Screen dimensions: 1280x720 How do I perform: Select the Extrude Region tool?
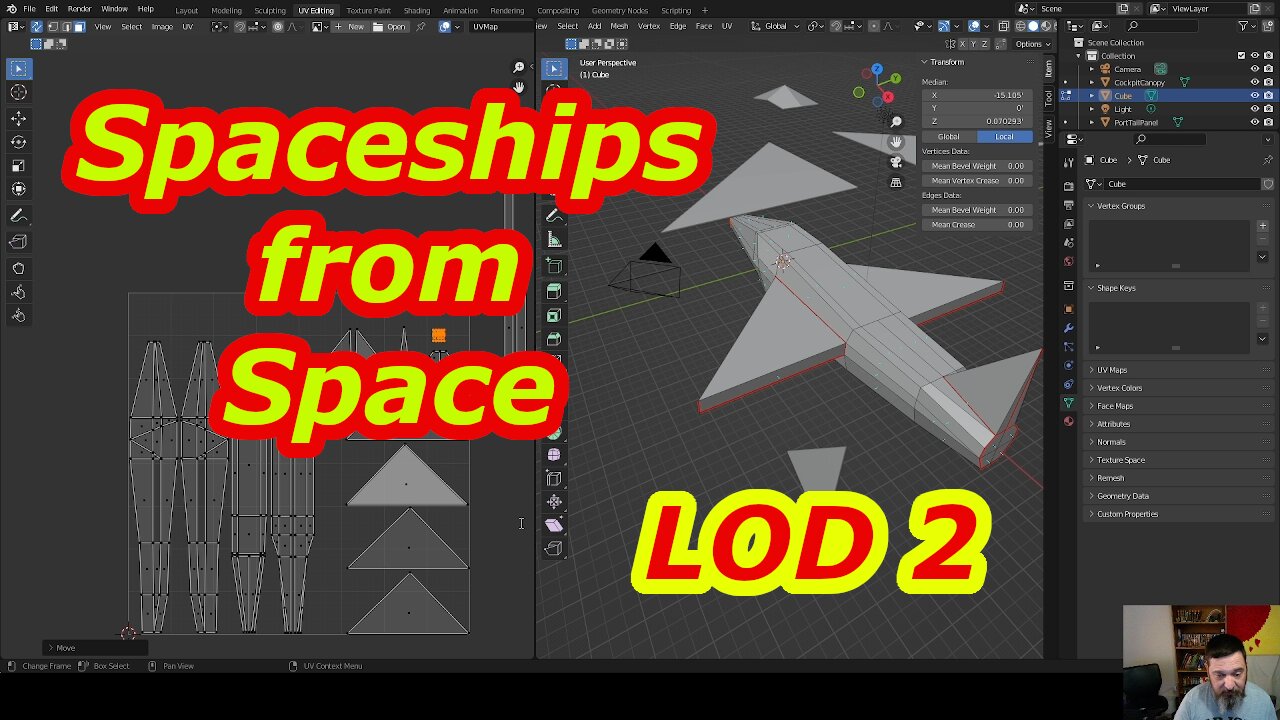click(554, 291)
